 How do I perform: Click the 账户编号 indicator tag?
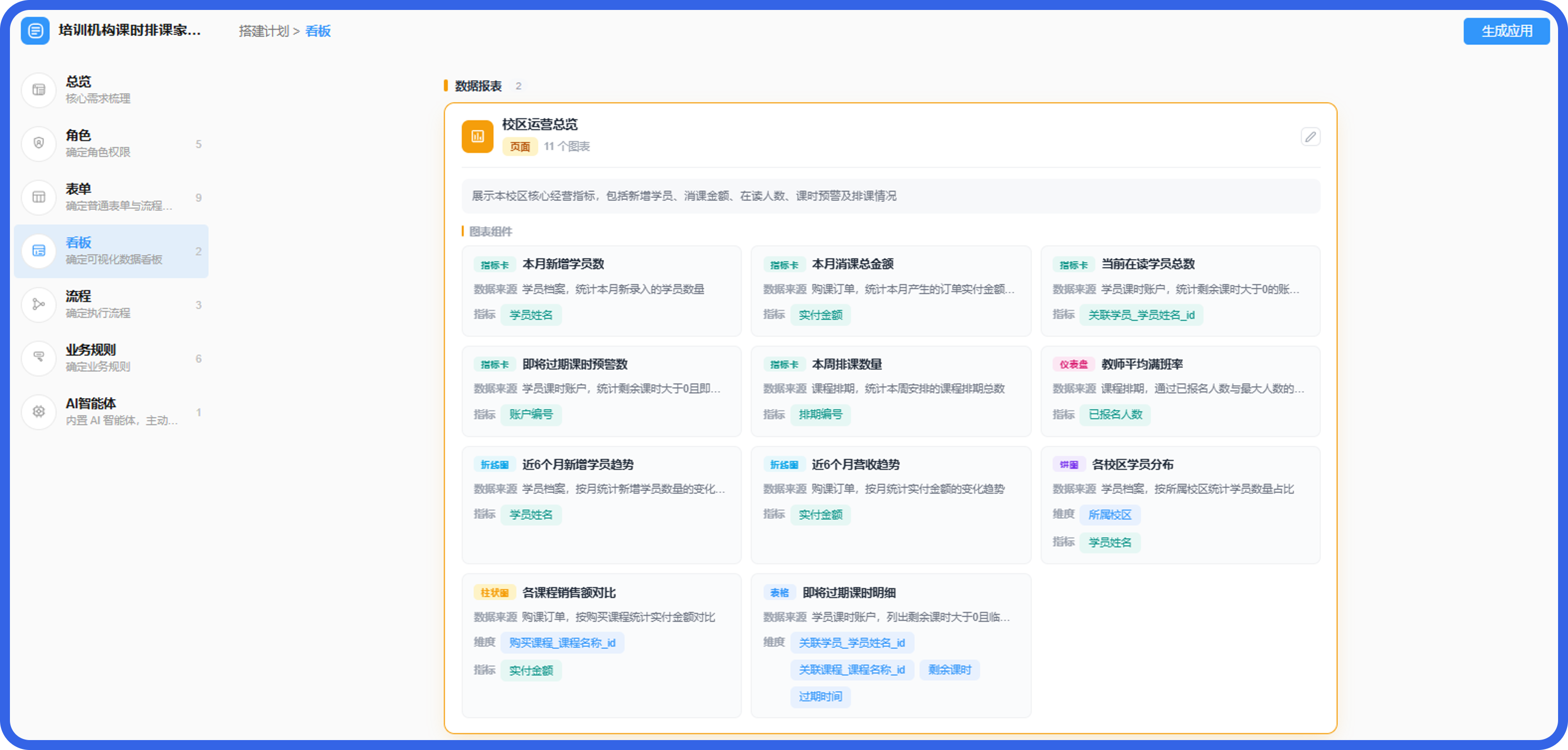pyautogui.click(x=531, y=415)
